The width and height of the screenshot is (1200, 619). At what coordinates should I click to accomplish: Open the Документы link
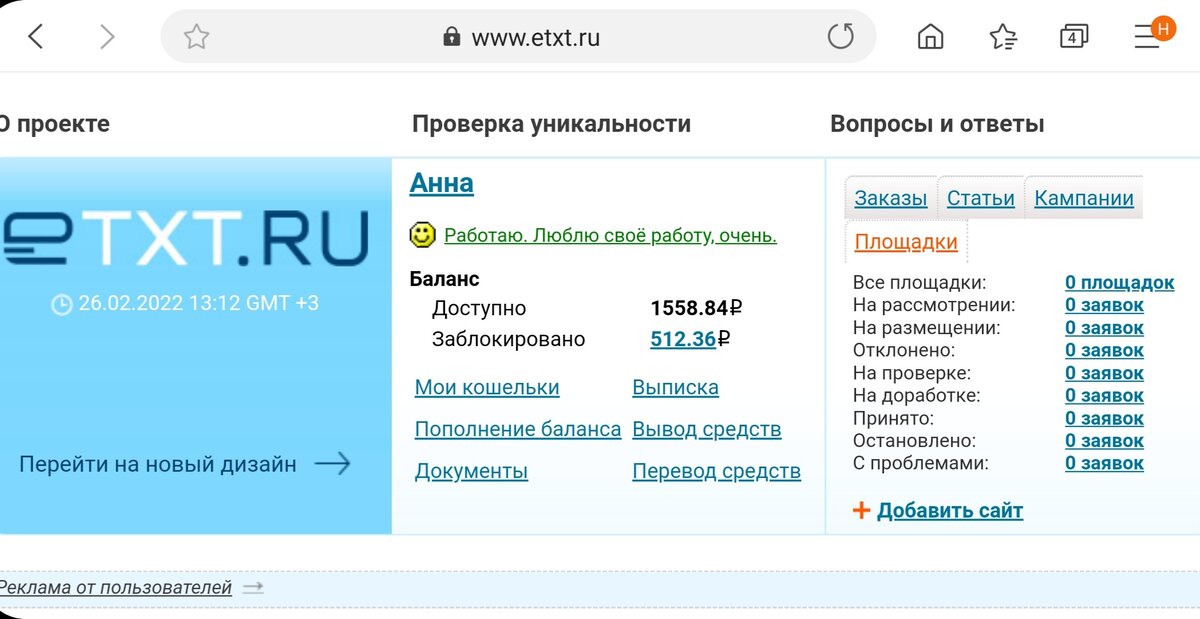coord(471,472)
